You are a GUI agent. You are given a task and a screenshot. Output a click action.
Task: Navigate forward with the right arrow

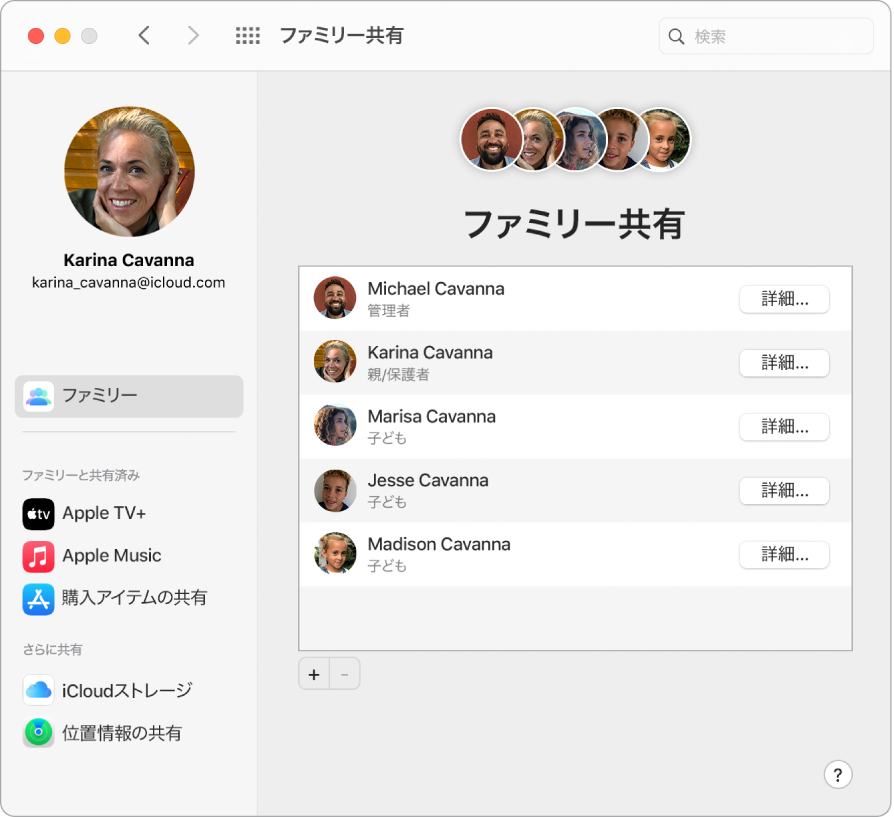[x=192, y=35]
